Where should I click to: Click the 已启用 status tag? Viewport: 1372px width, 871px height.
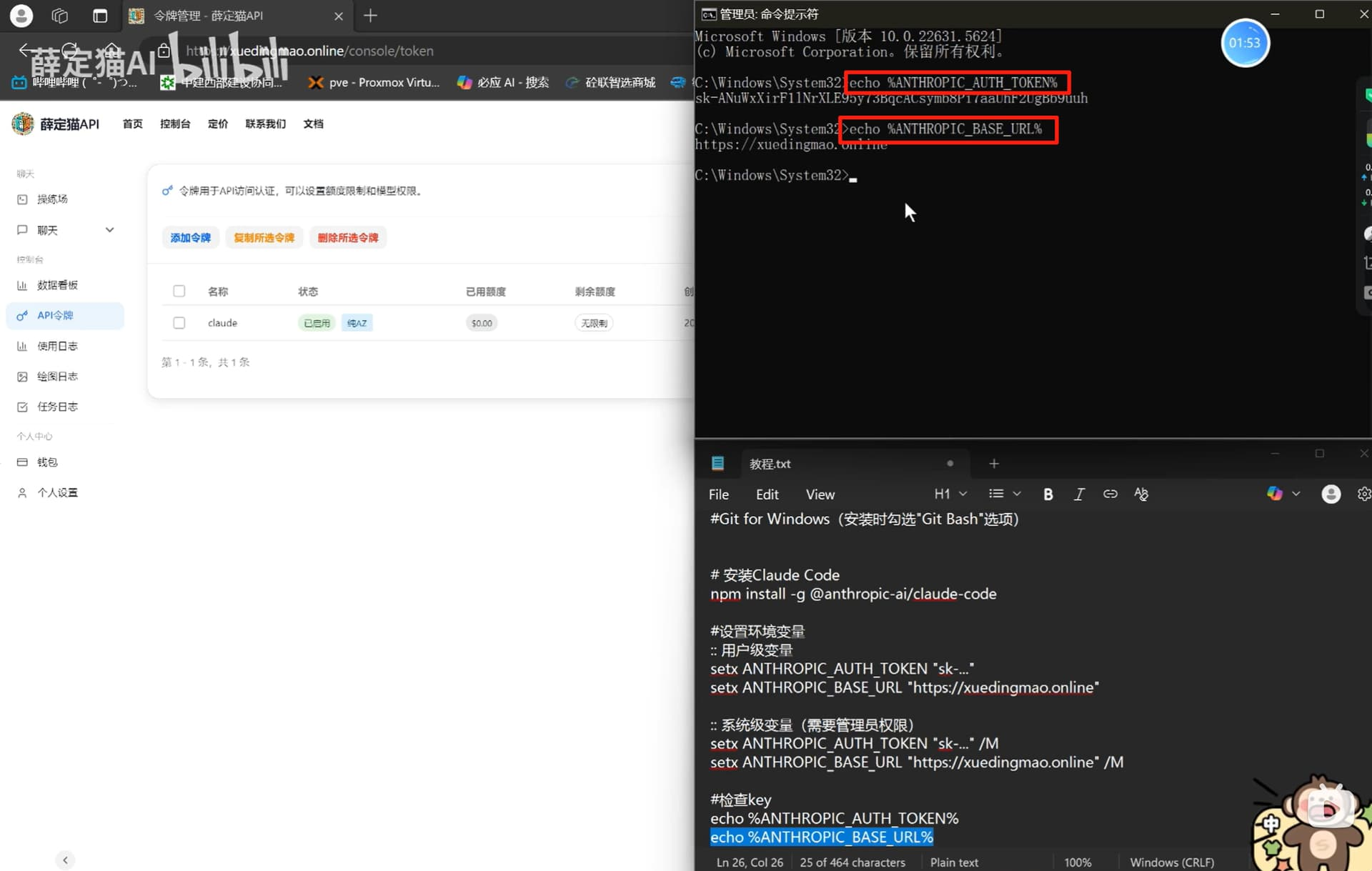(x=317, y=323)
